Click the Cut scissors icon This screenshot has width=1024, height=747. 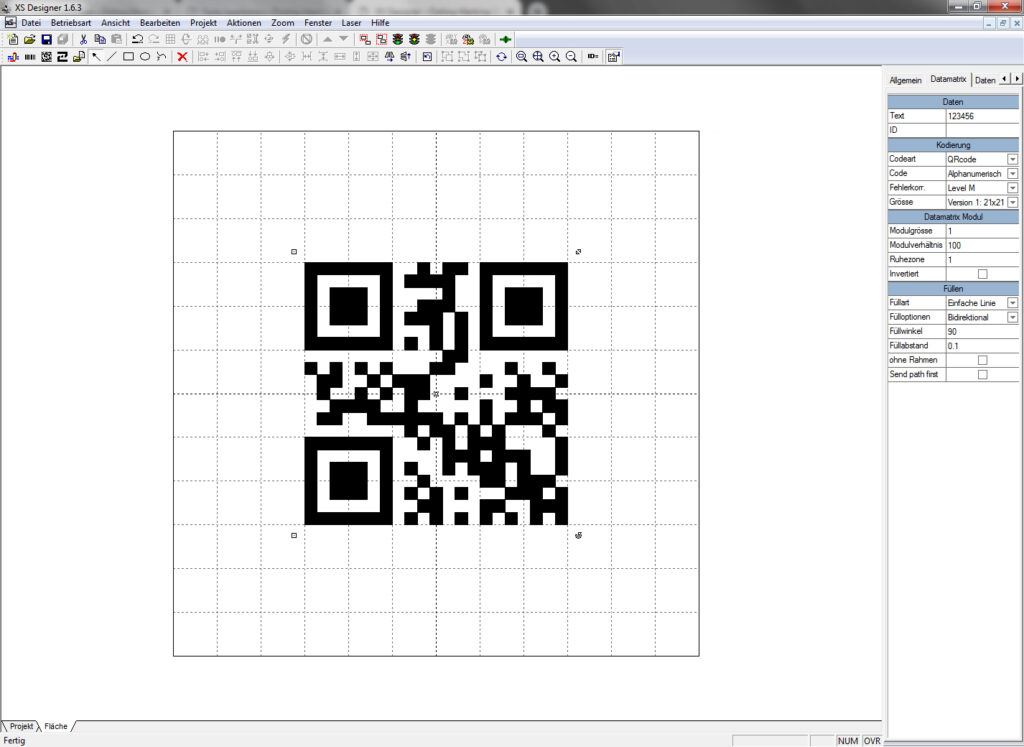pos(84,39)
